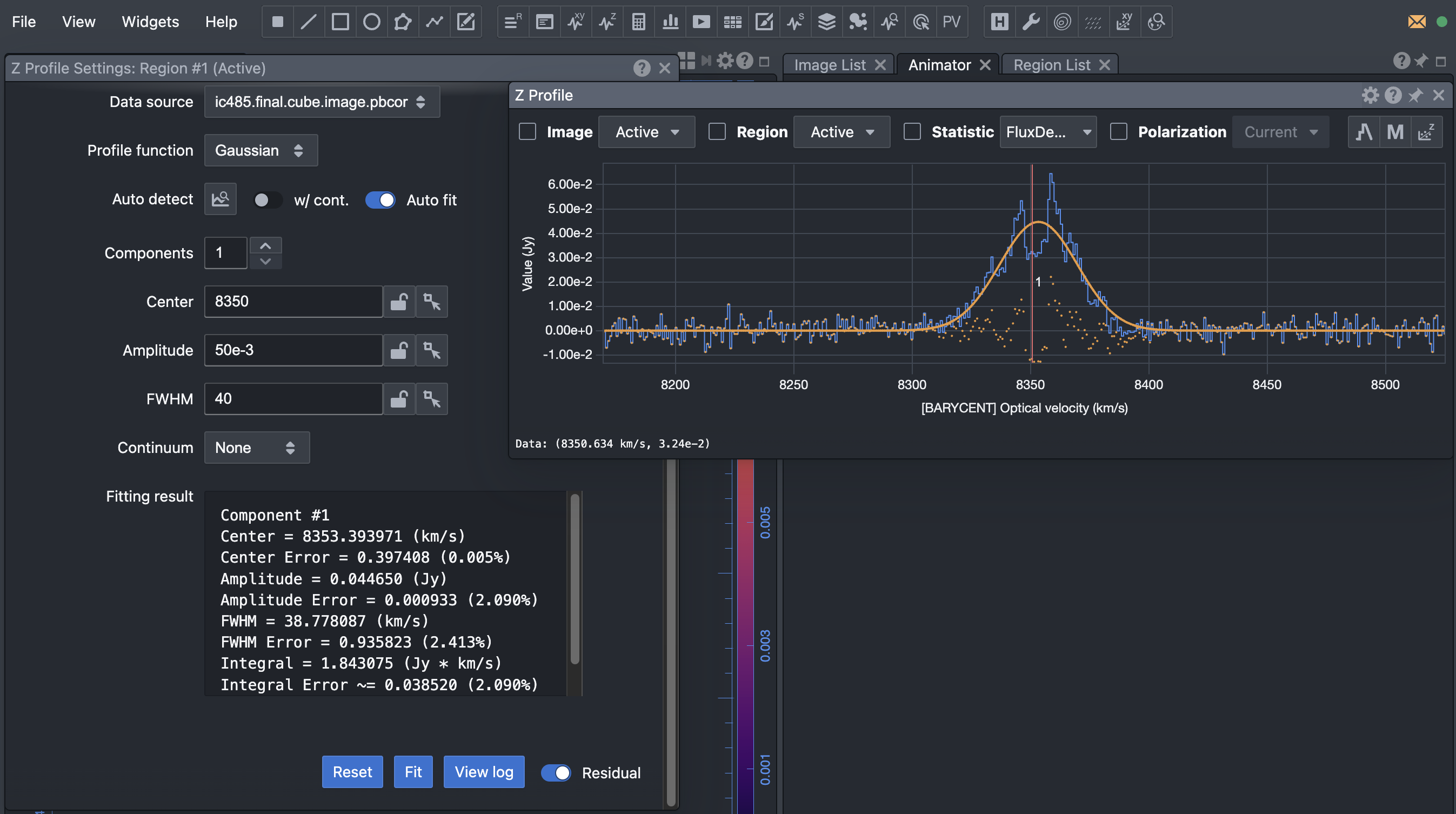Toggle the Auto fit switch
Screen dimensions: 1456x814
pos(380,200)
